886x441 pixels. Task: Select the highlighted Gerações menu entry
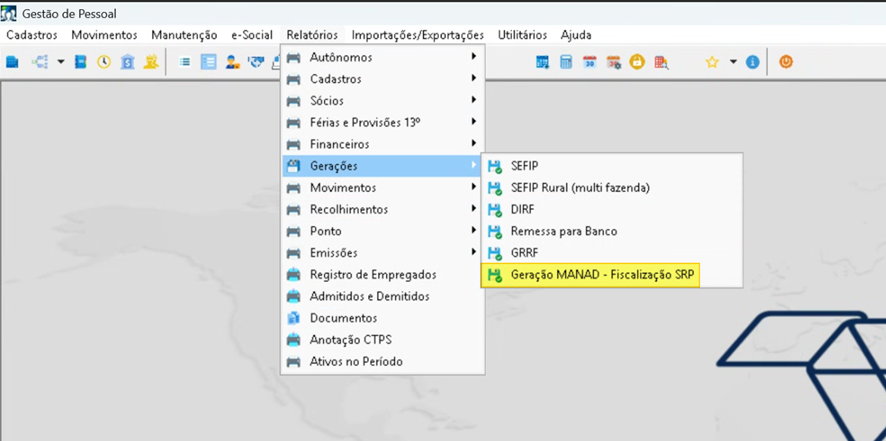[383, 166]
